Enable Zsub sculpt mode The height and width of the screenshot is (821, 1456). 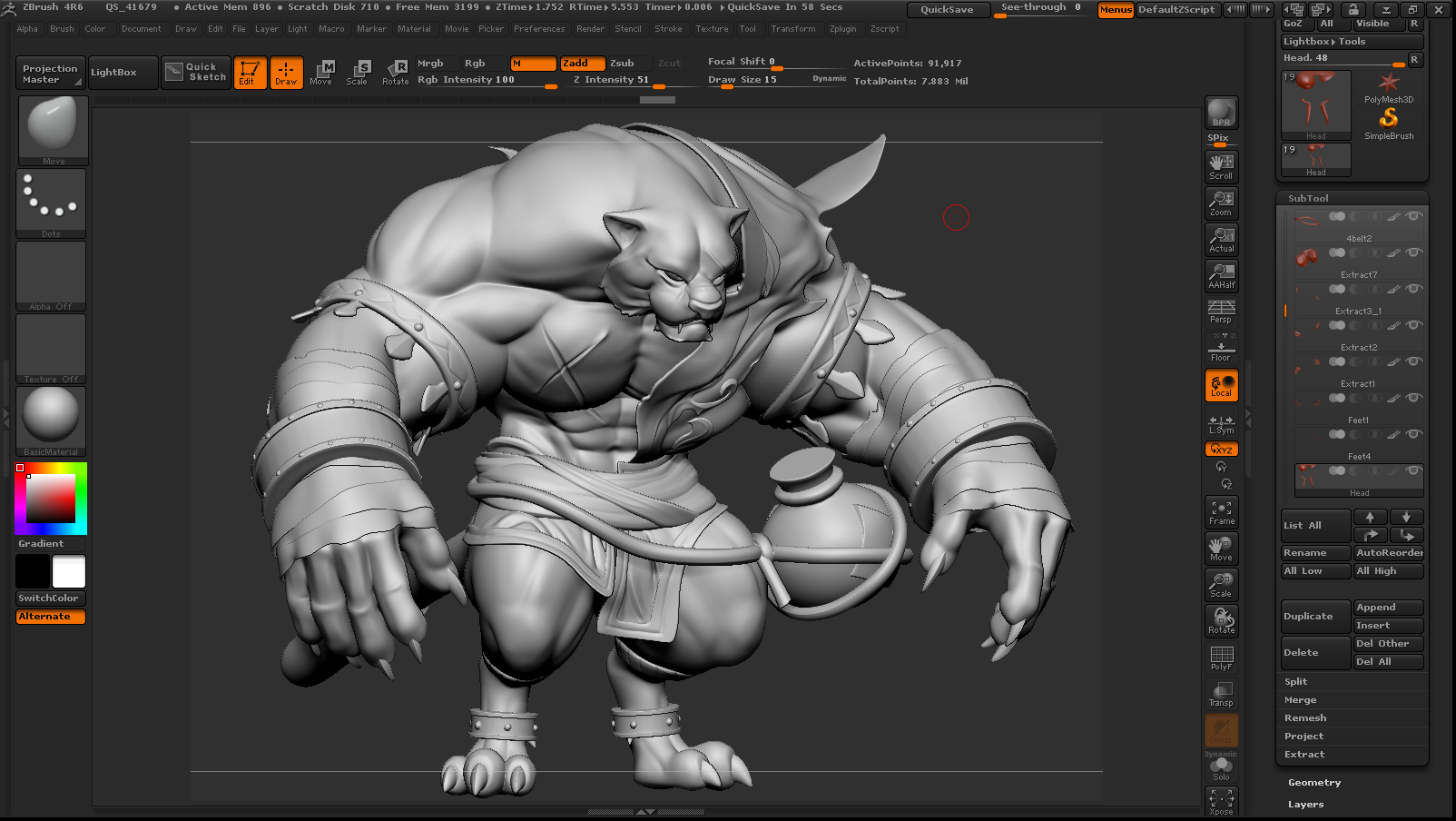click(x=630, y=64)
